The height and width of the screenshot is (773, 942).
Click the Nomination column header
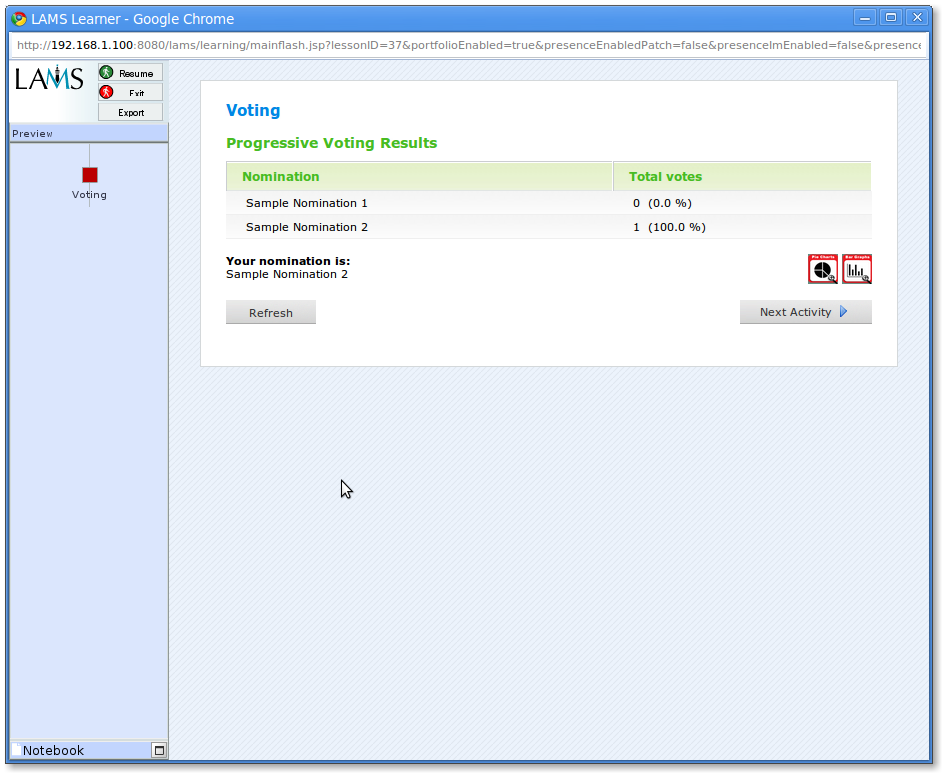coord(281,176)
